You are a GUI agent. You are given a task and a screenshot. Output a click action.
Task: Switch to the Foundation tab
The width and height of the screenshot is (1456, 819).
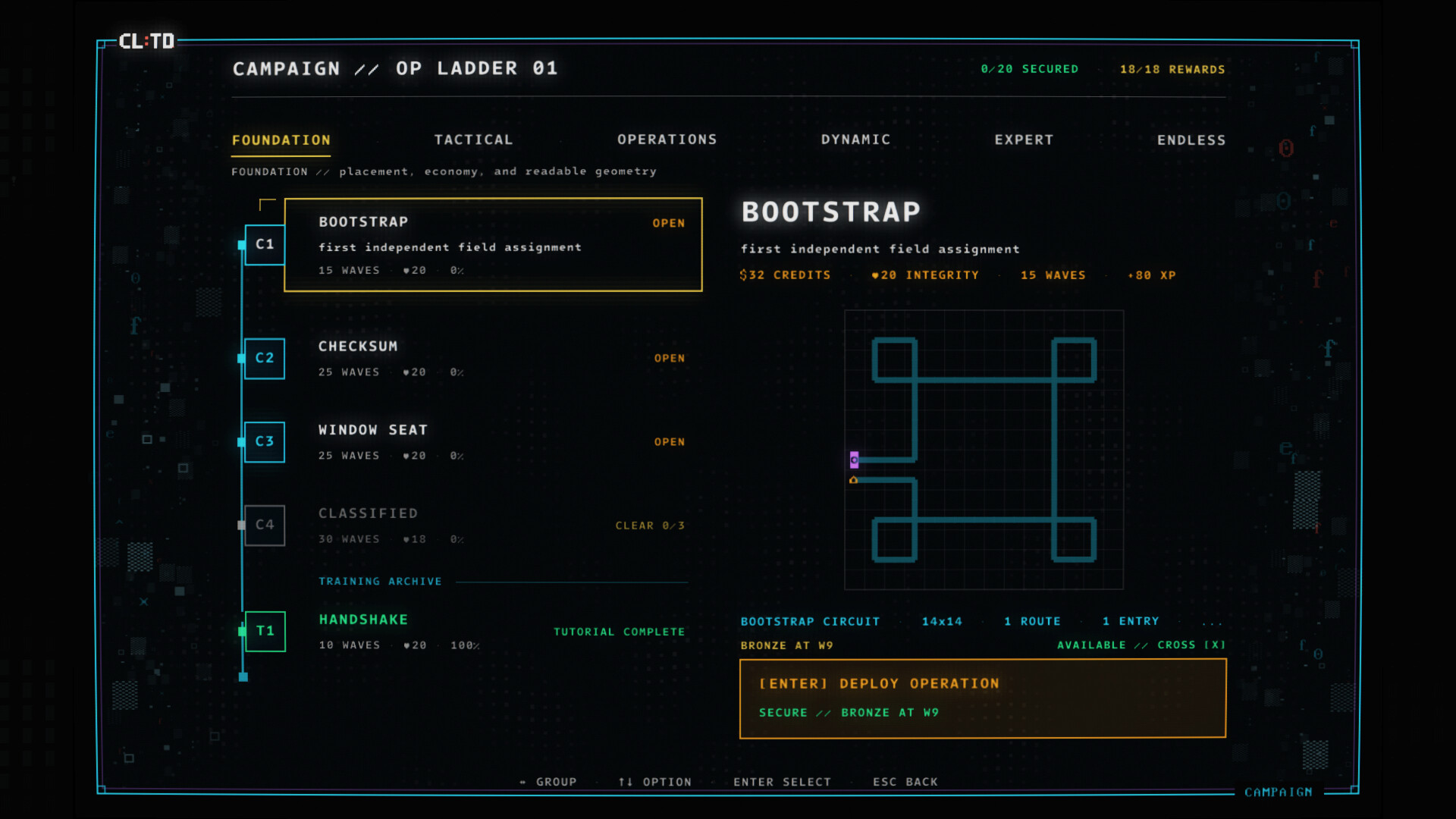(x=281, y=140)
